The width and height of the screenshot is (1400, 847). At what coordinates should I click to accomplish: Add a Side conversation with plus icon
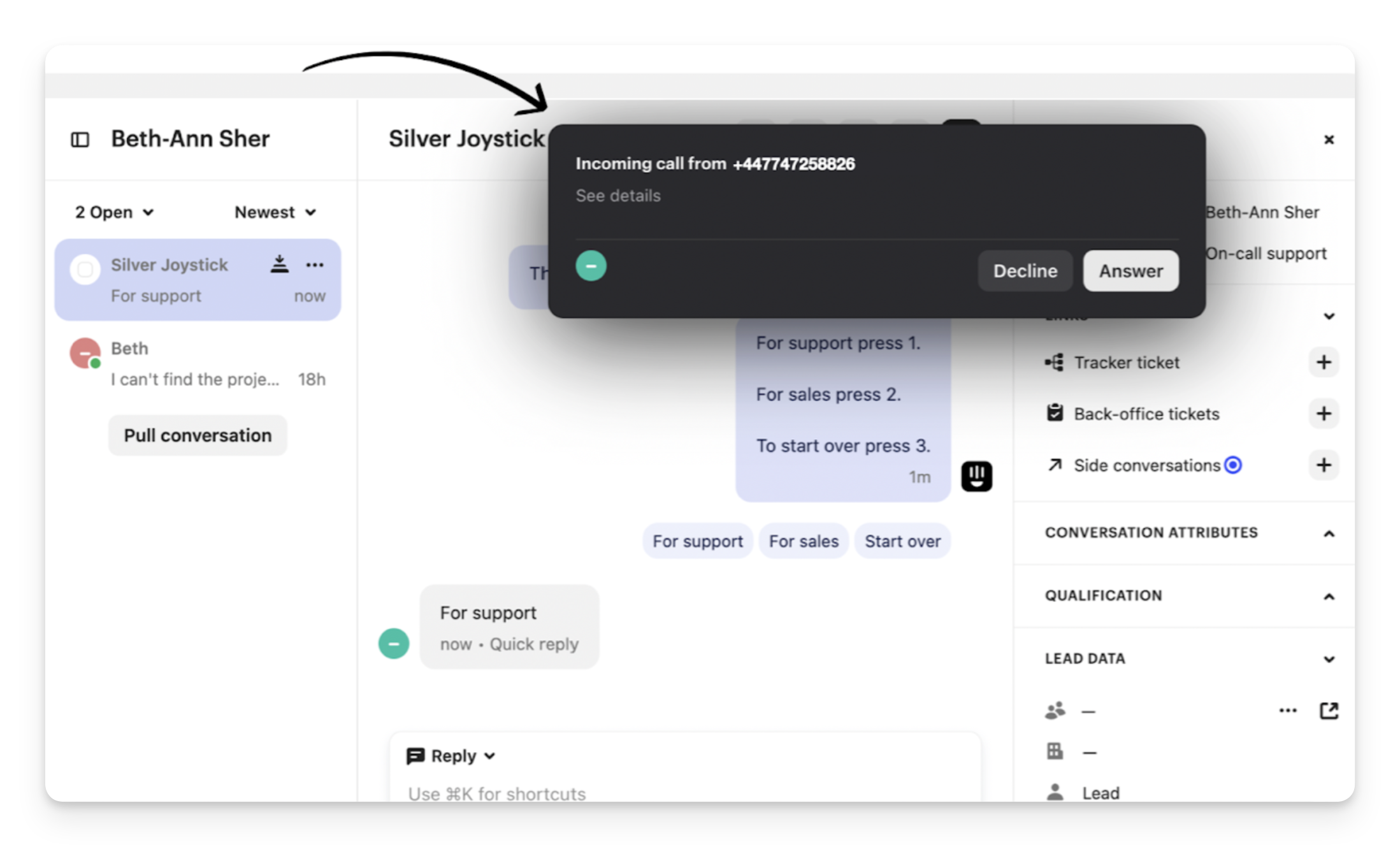pos(1324,465)
